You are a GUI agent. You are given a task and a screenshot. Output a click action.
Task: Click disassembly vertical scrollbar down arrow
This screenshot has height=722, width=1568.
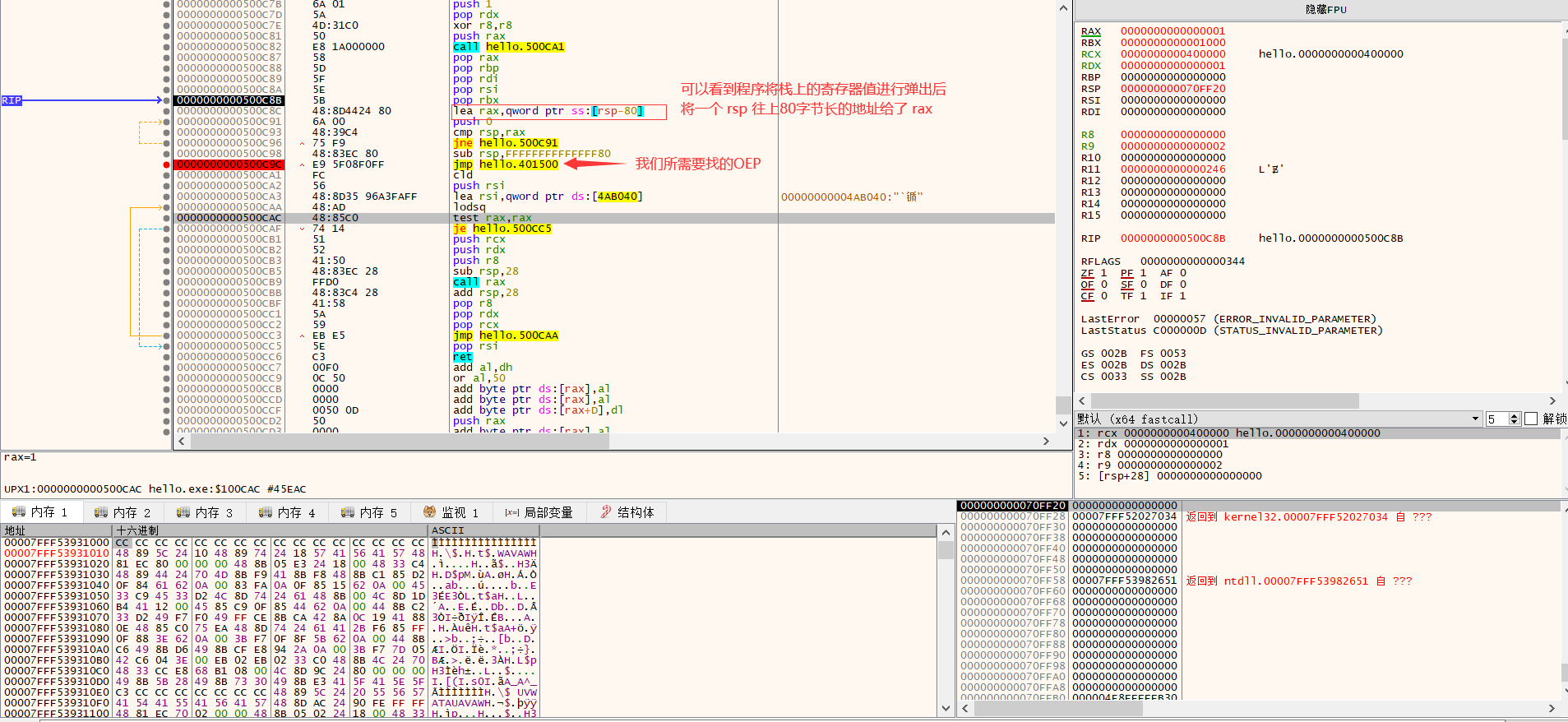[1063, 423]
